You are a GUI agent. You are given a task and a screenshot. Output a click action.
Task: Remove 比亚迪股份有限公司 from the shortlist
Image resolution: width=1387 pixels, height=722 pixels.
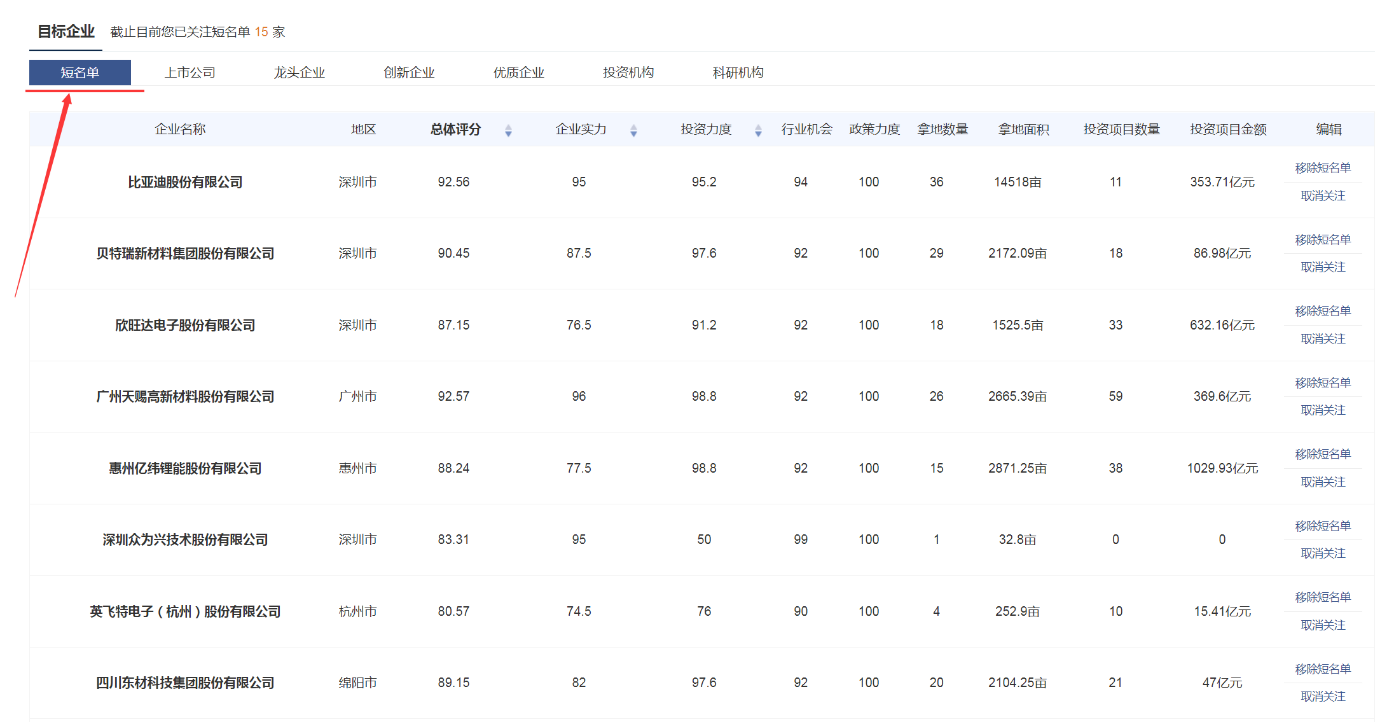pos(1322,168)
